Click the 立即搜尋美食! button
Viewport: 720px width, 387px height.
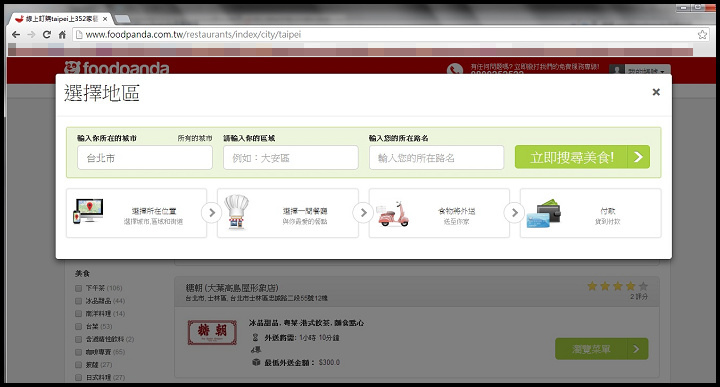click(x=582, y=157)
